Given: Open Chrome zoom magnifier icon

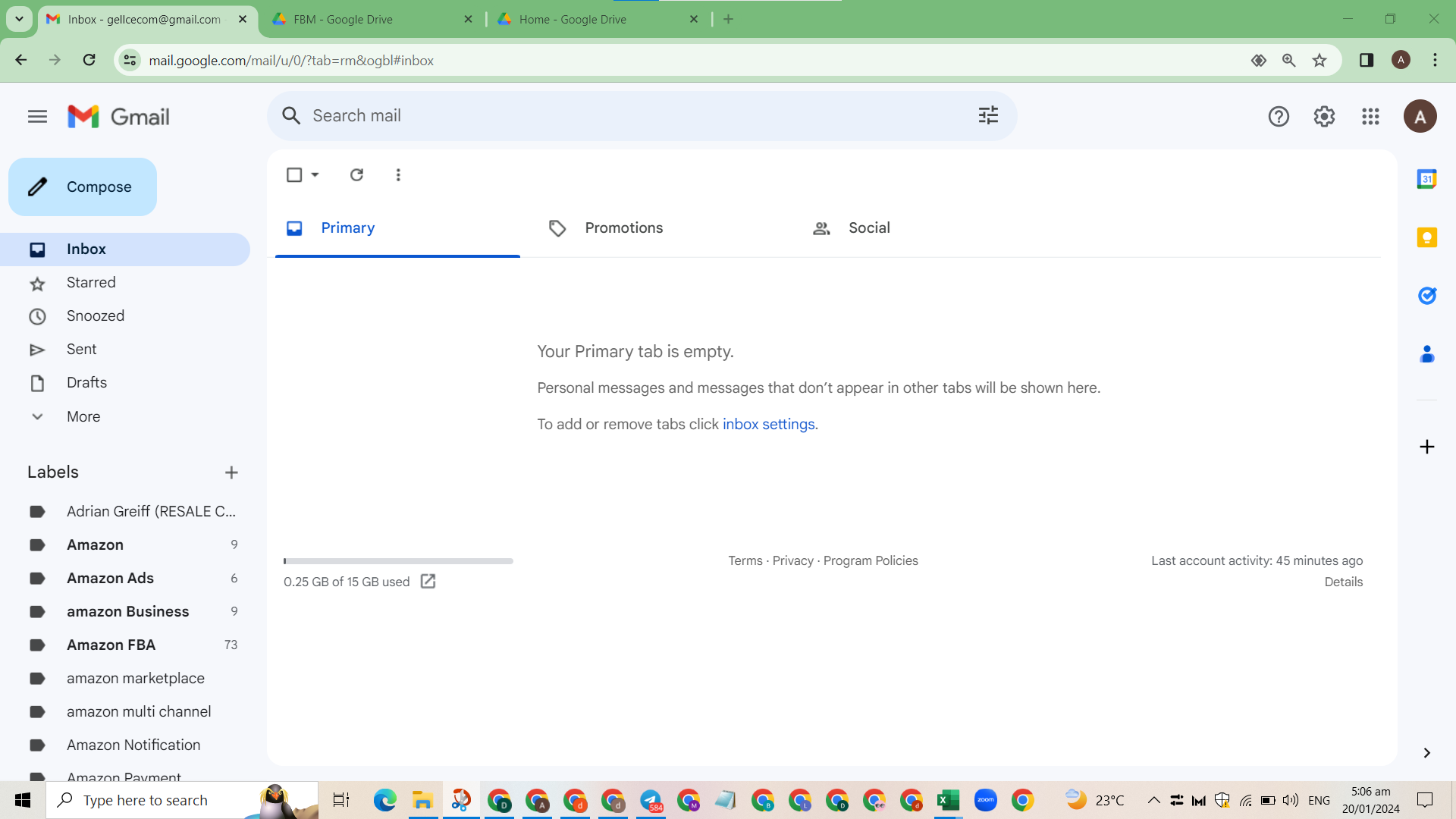Looking at the screenshot, I should pyautogui.click(x=1288, y=60).
